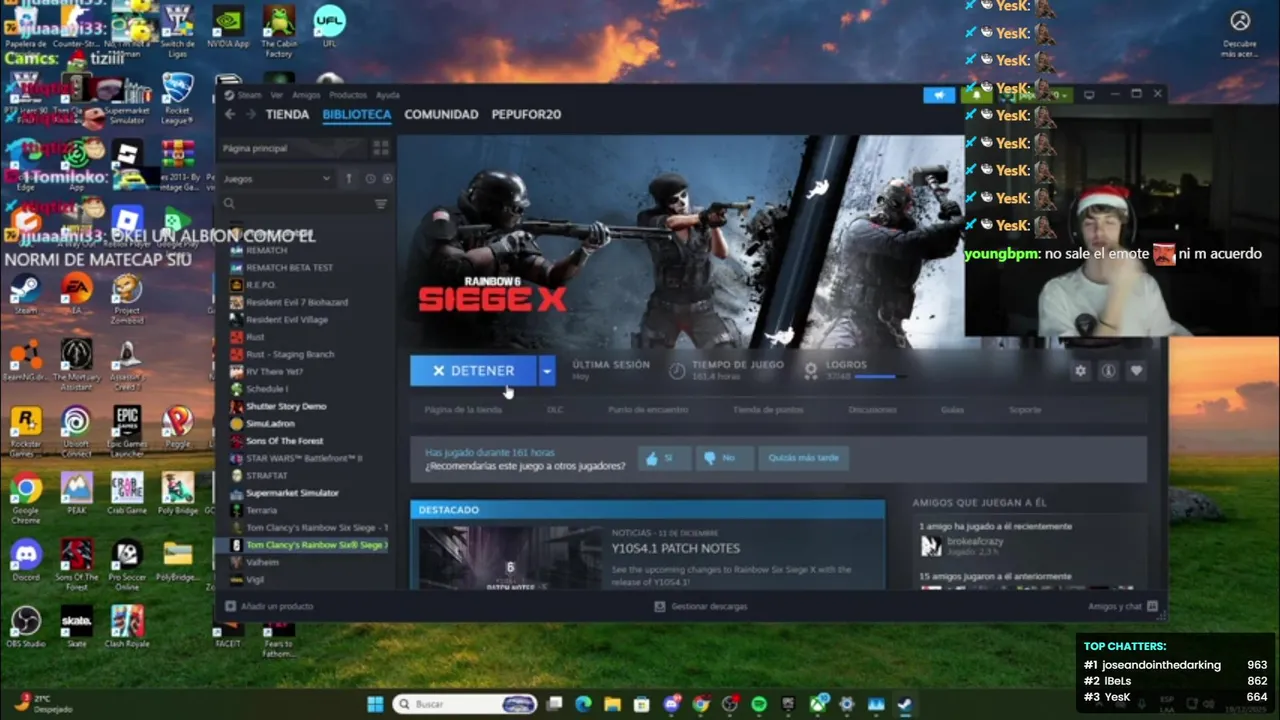
Task: Select RV There Yet? game
Action: (274, 371)
